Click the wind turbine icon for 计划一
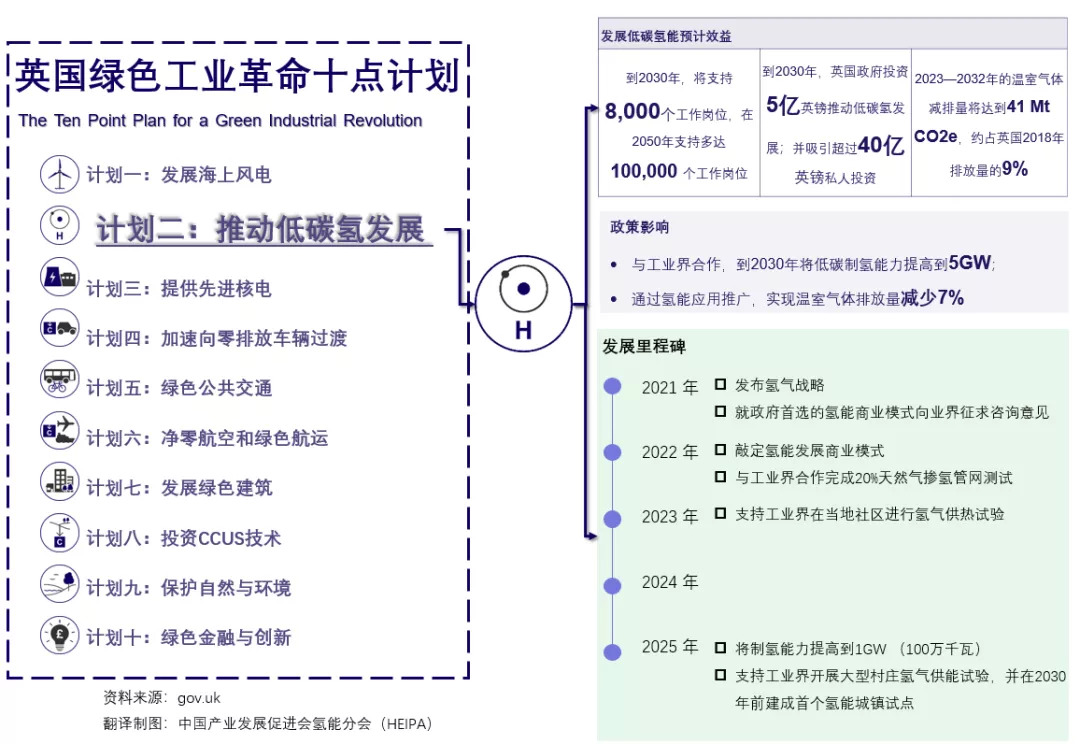Viewport: 1080px width, 744px height. point(59,174)
